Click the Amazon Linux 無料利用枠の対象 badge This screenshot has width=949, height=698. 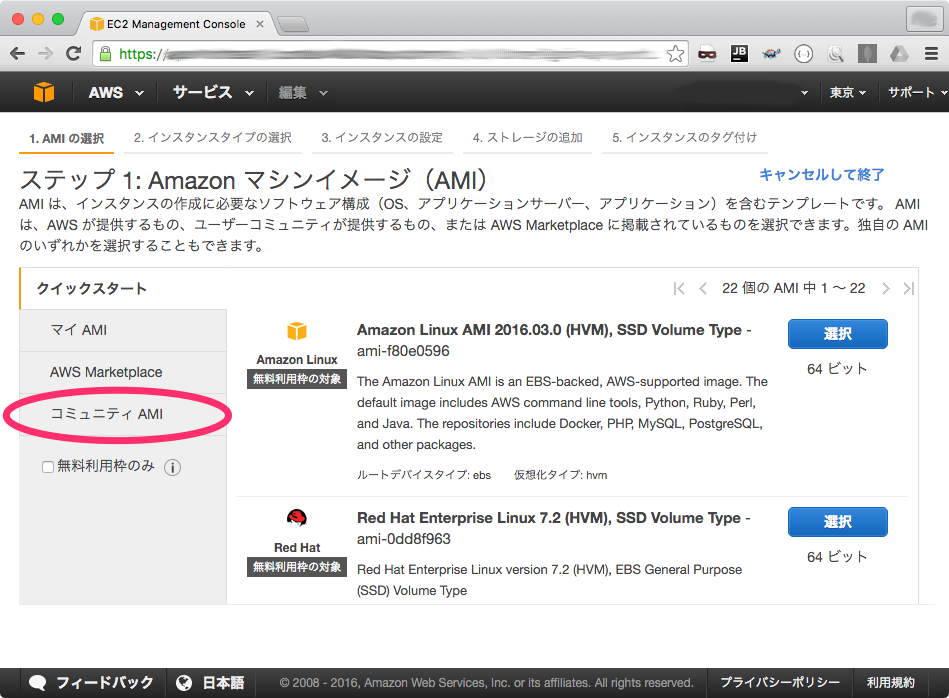(x=297, y=380)
